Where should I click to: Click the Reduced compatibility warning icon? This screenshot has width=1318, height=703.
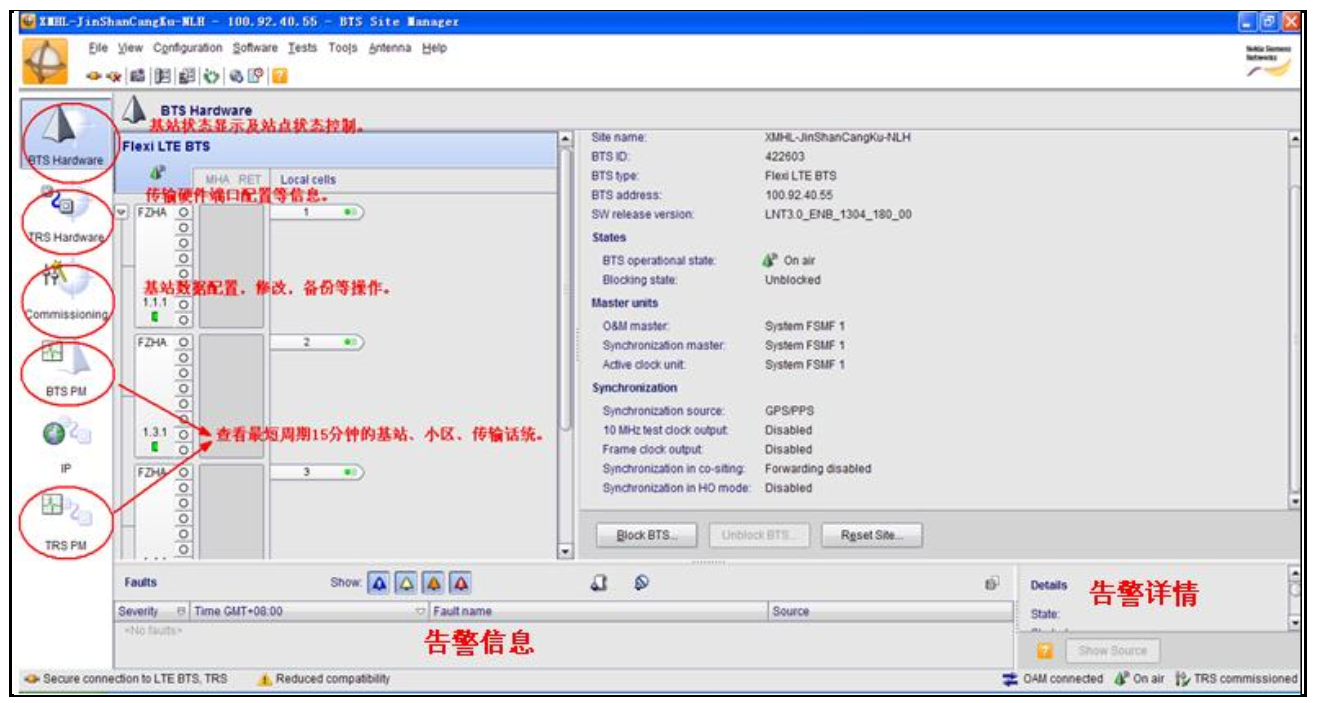tap(265, 679)
